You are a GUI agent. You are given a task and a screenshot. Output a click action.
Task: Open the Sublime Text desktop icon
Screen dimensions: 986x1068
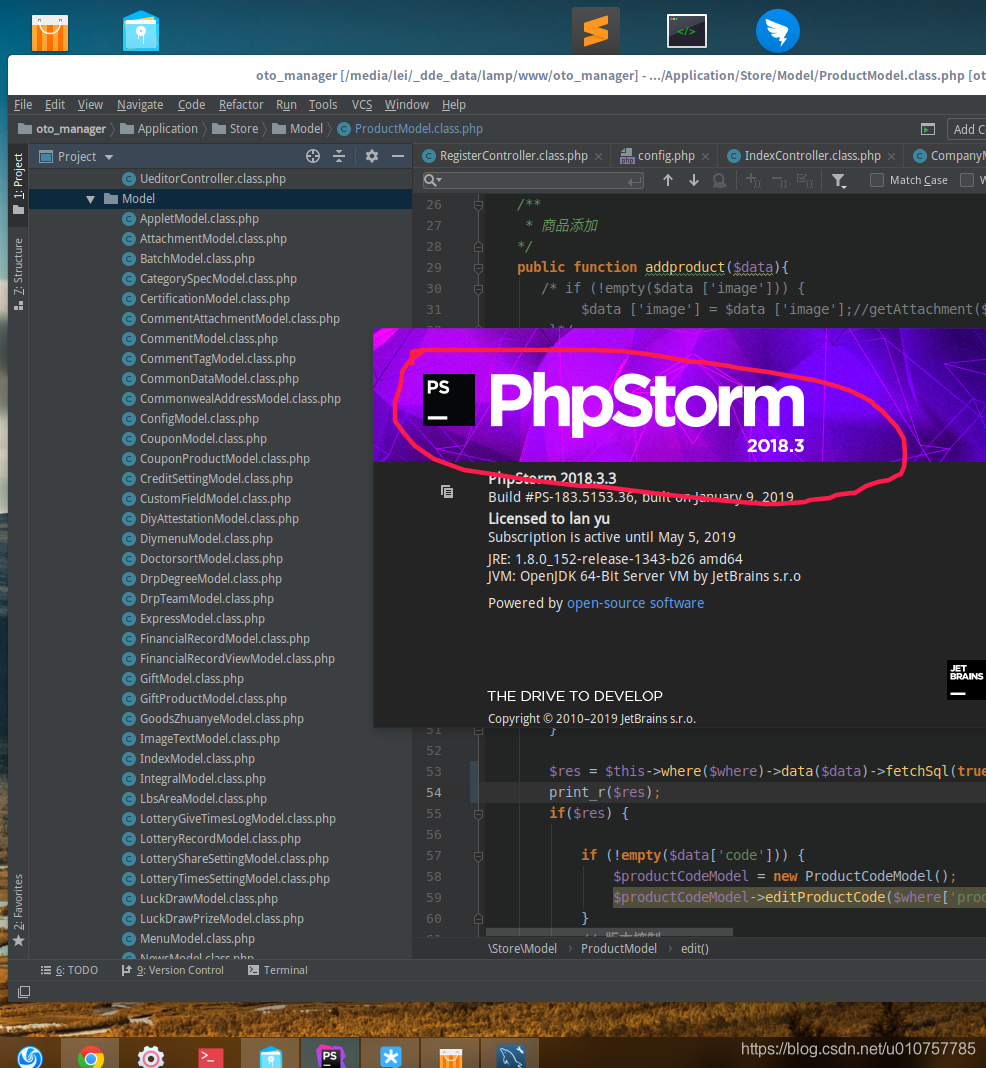click(596, 31)
